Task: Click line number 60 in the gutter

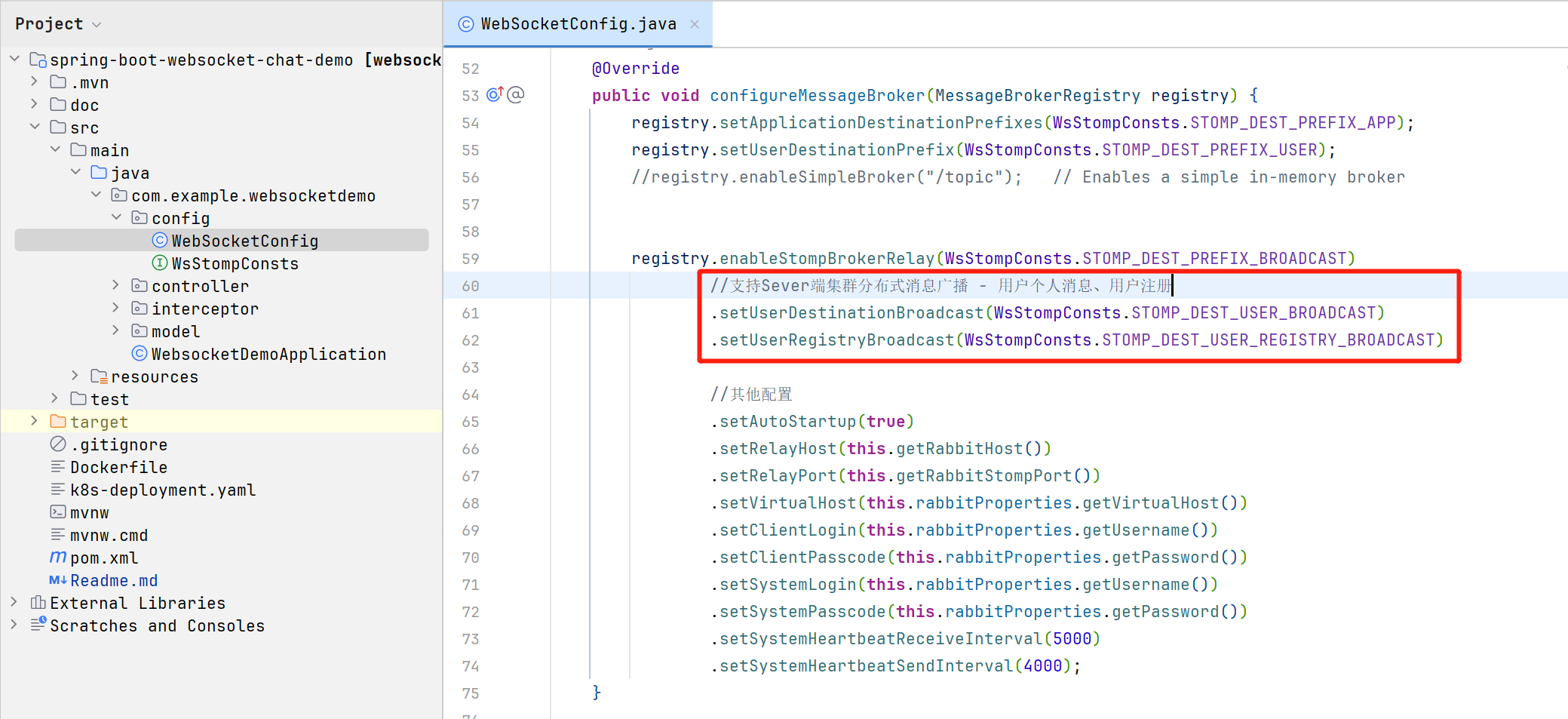Action: coord(471,286)
